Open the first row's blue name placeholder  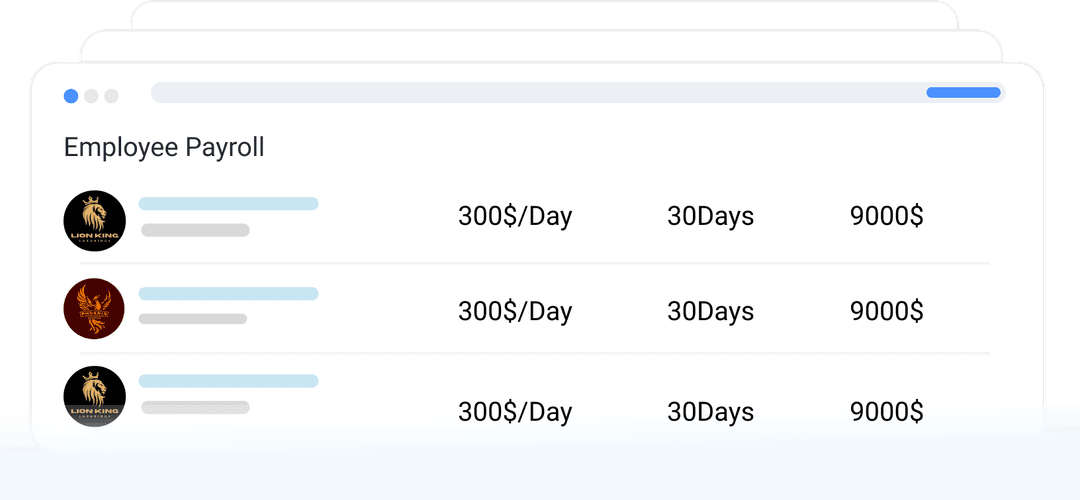228,204
